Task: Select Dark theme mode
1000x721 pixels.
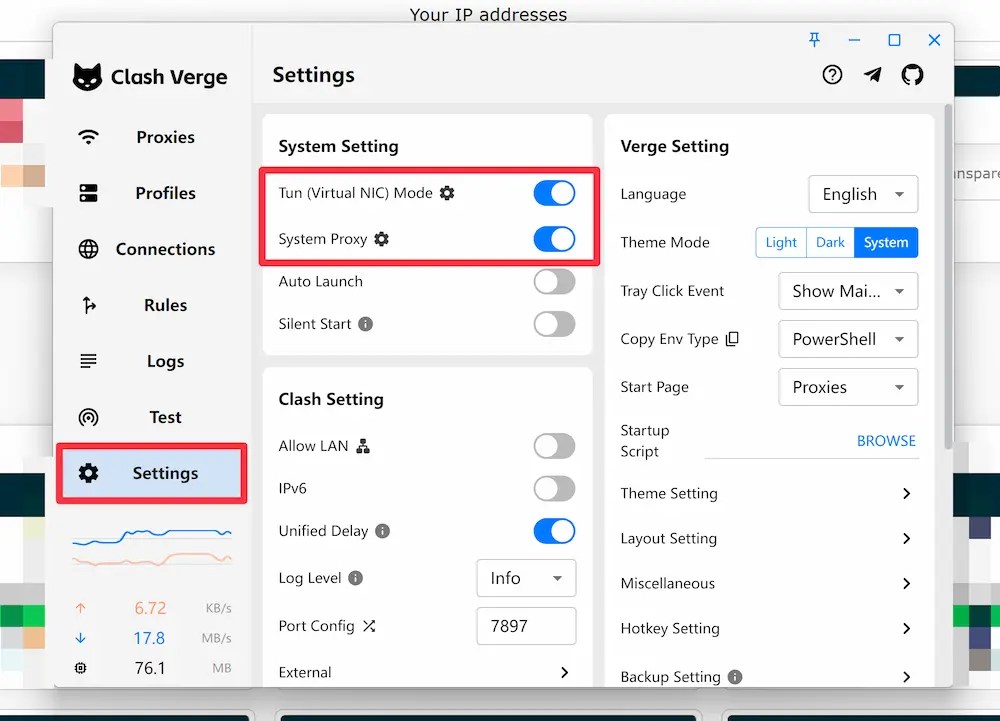Action: (830, 242)
